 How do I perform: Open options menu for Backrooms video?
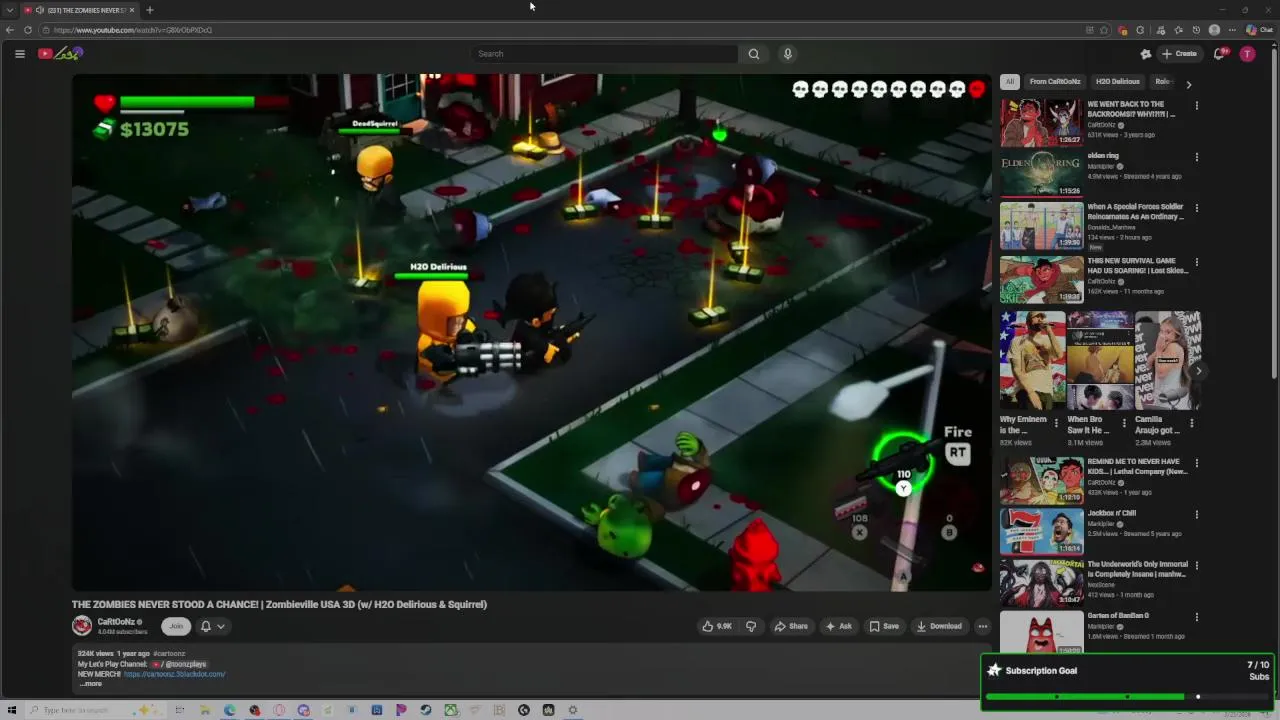(x=1196, y=105)
